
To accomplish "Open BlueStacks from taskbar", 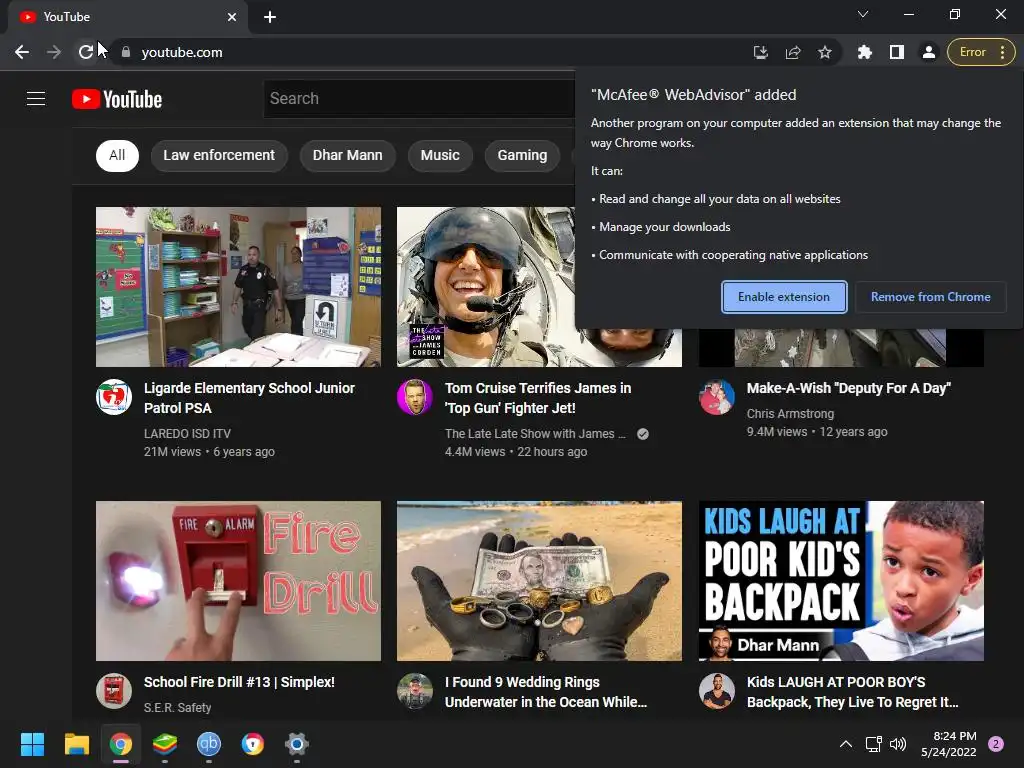I will [x=165, y=744].
